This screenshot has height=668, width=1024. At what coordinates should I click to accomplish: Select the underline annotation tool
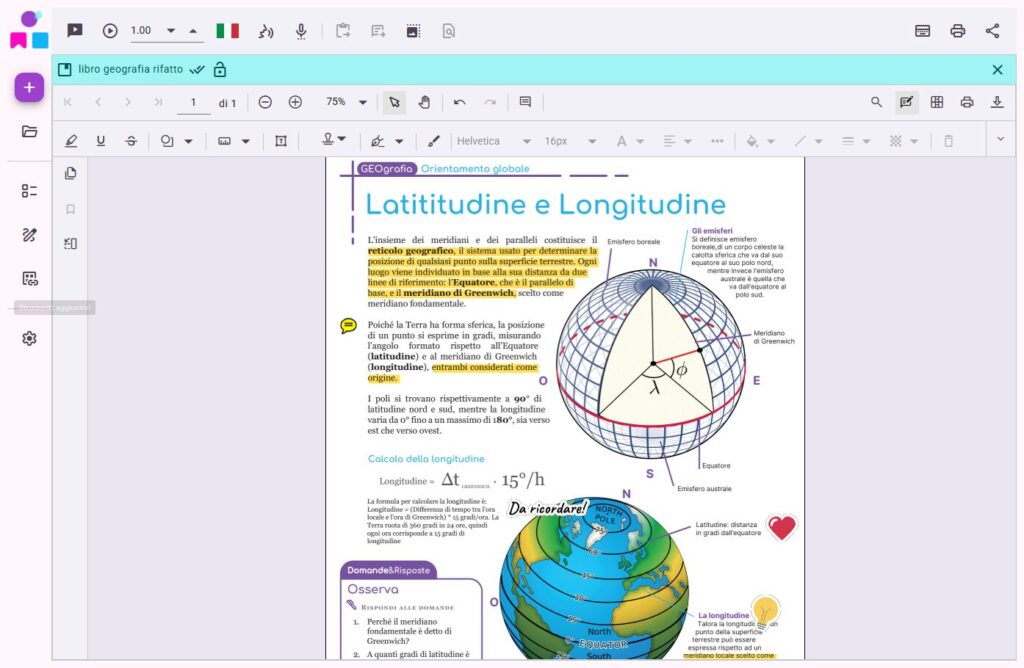pos(101,141)
